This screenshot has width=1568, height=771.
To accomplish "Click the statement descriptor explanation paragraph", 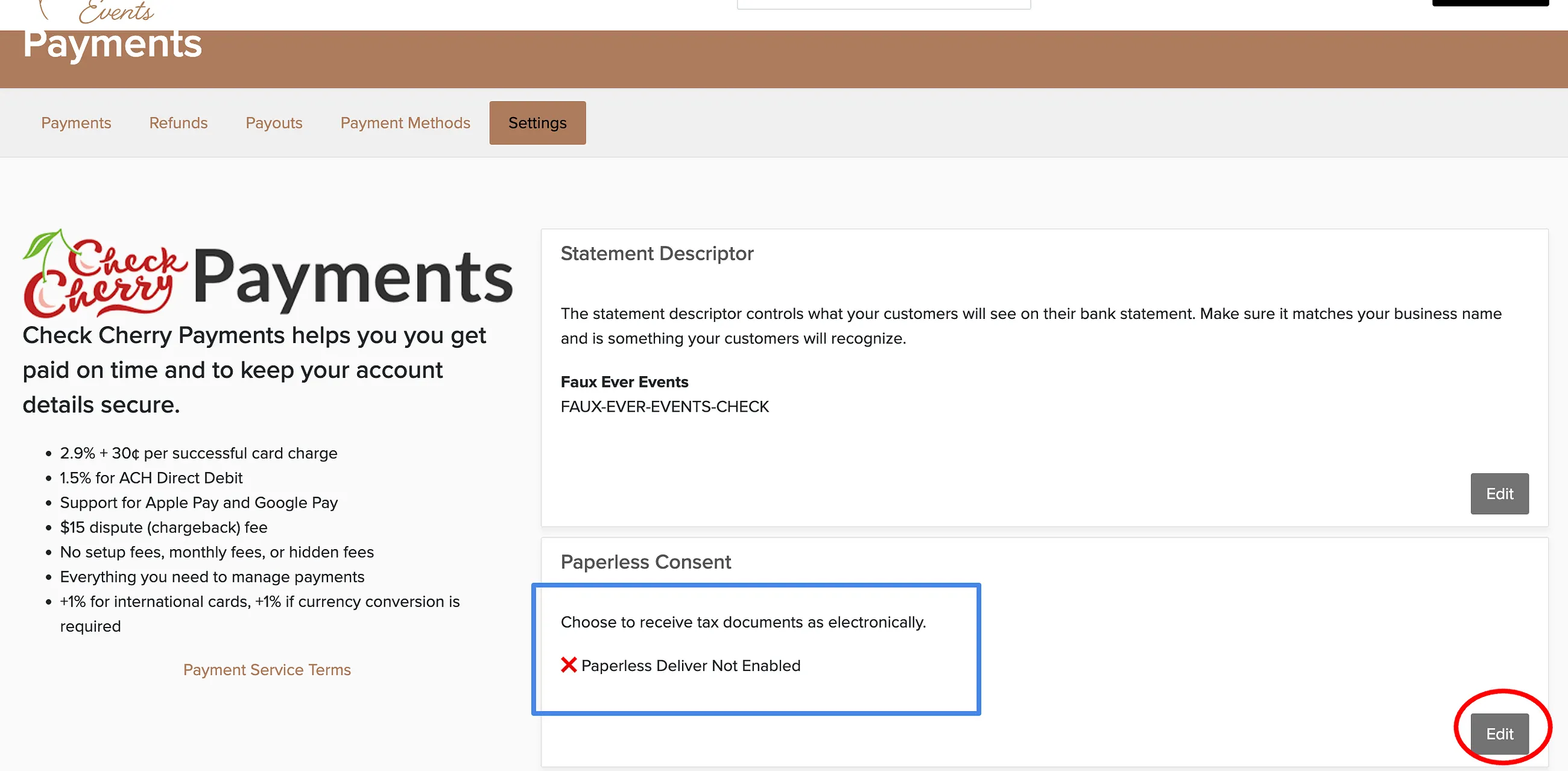I will pos(1031,326).
